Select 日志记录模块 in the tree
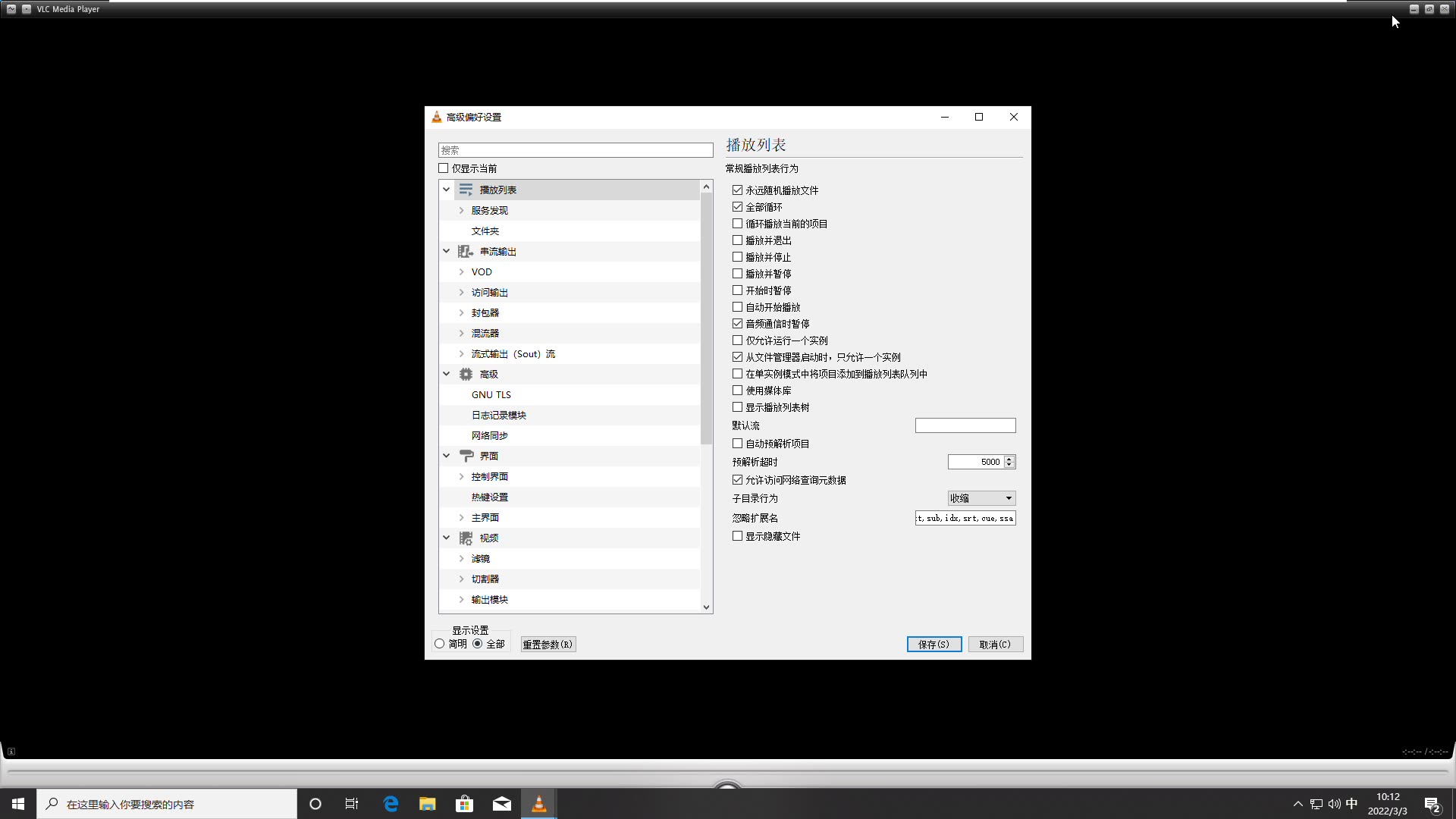Image resolution: width=1456 pixels, height=819 pixels. pos(499,415)
